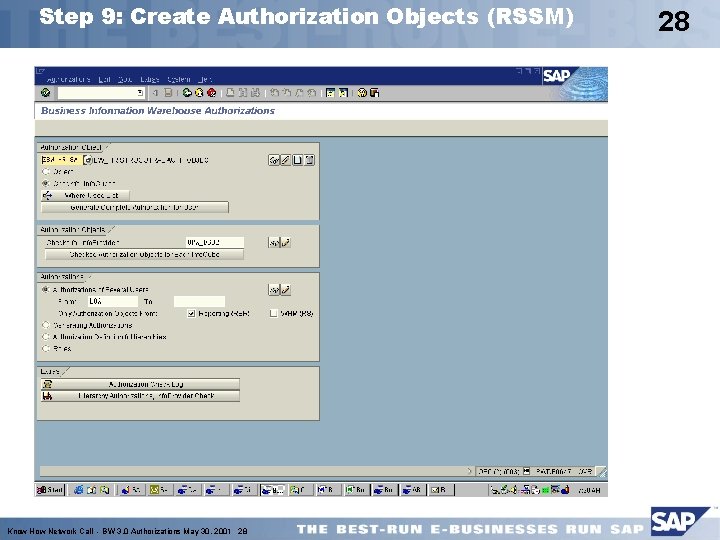
Task: Select the Roles radio button
Action: coord(45,349)
